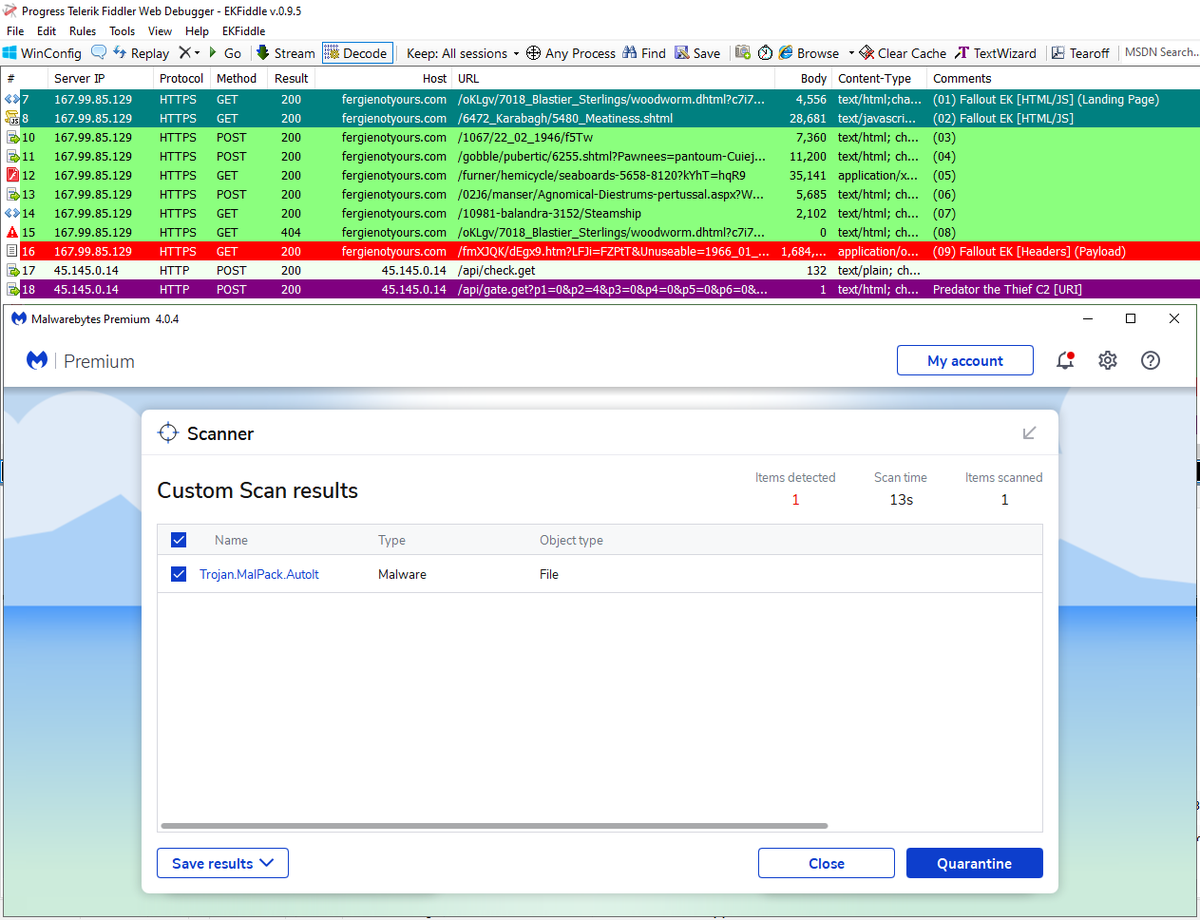Sort scan results by Name column
This screenshot has width=1200, height=920.
coord(231,540)
